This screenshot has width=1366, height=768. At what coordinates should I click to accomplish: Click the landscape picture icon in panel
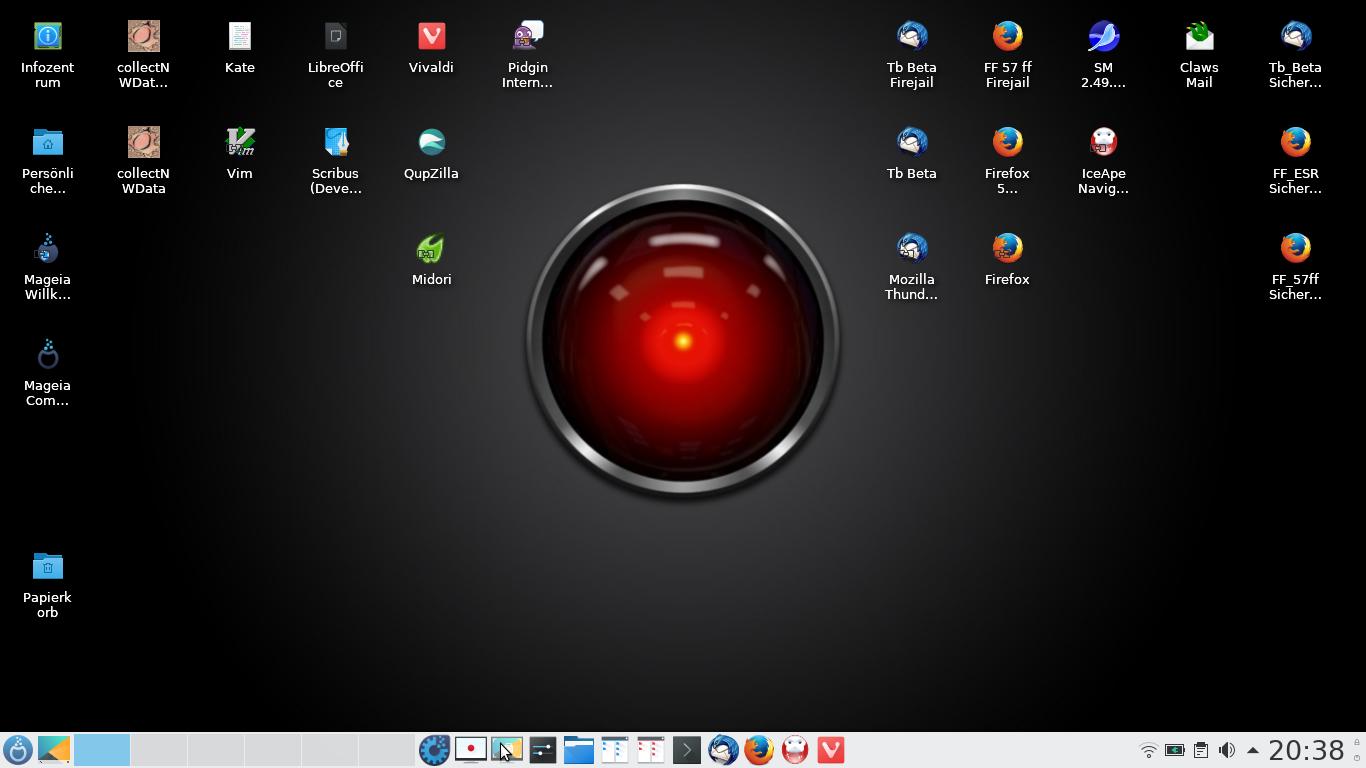(x=506, y=750)
